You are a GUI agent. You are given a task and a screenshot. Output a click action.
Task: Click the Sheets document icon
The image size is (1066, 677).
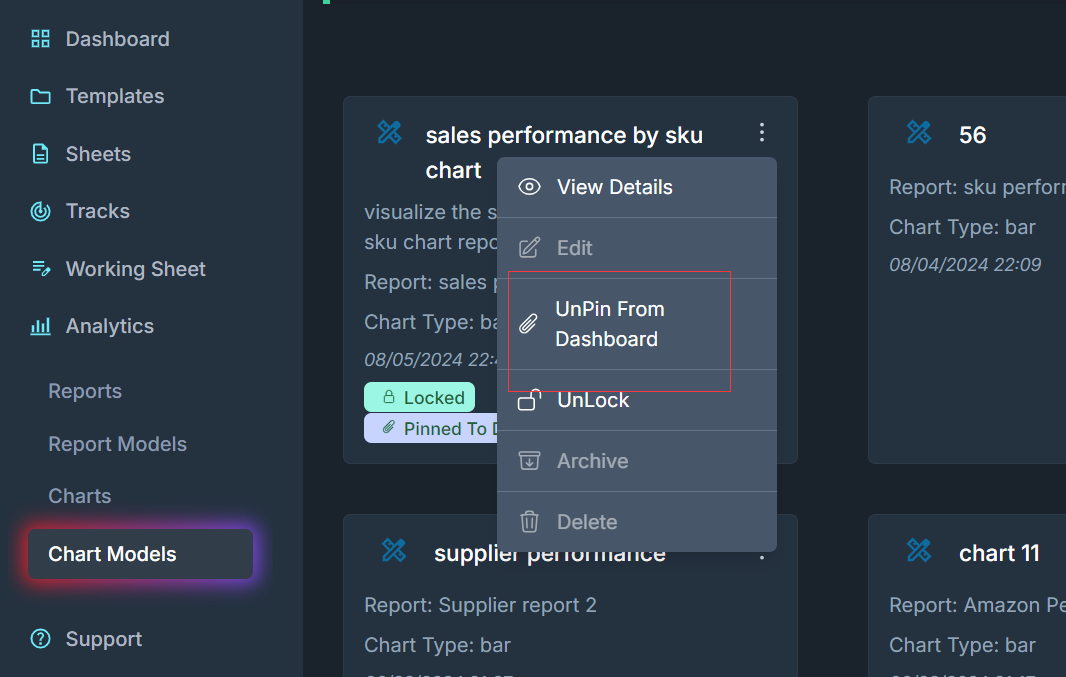[41, 154]
